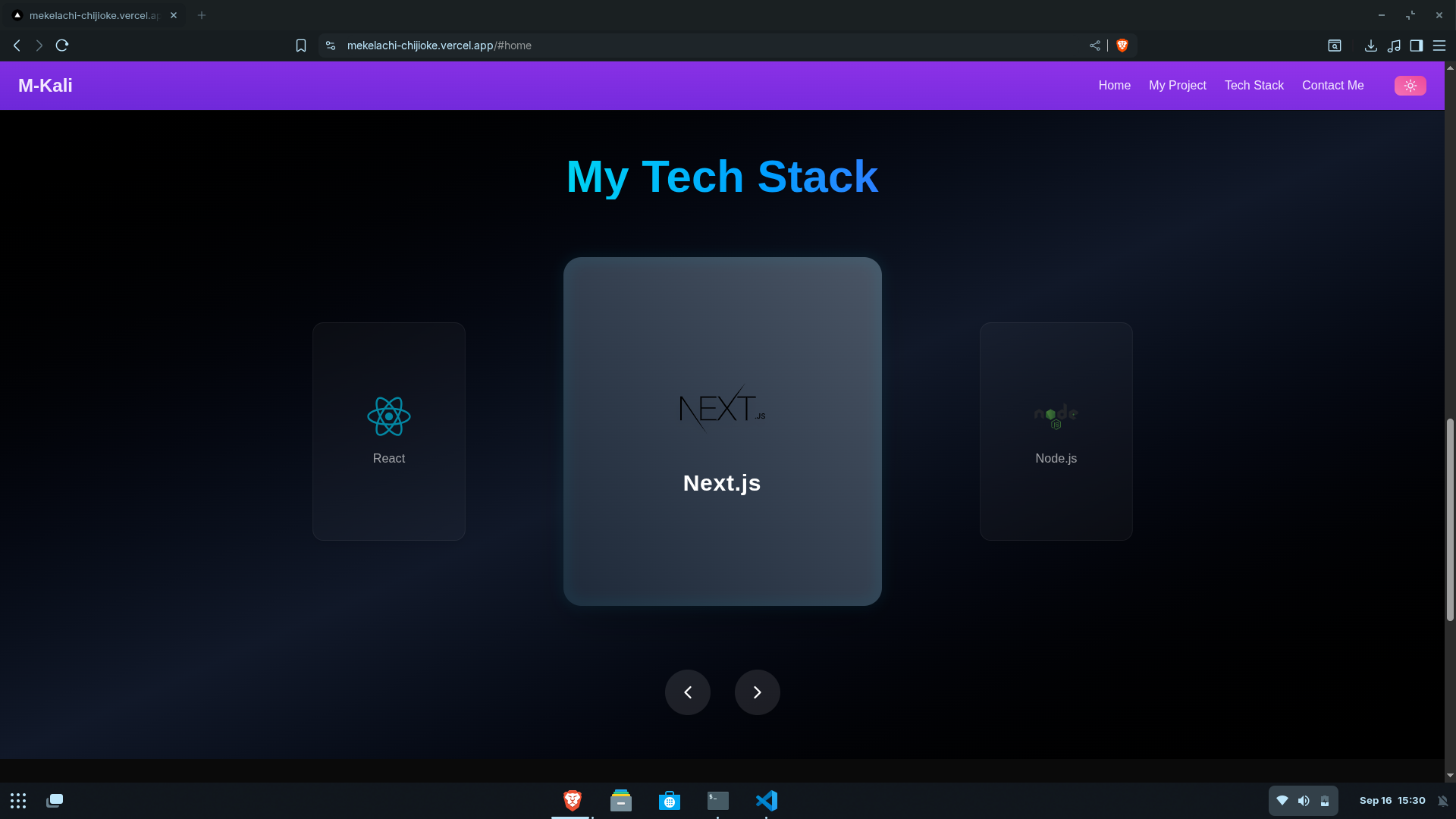Click the previous carousel arrow button

coord(688,692)
